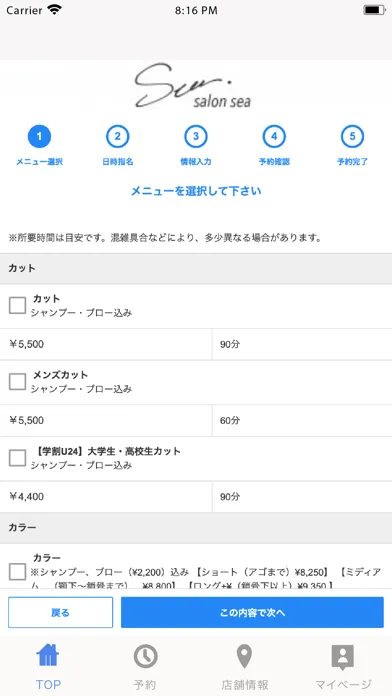Open the 店舗情報 map pin icon

tap(244, 656)
